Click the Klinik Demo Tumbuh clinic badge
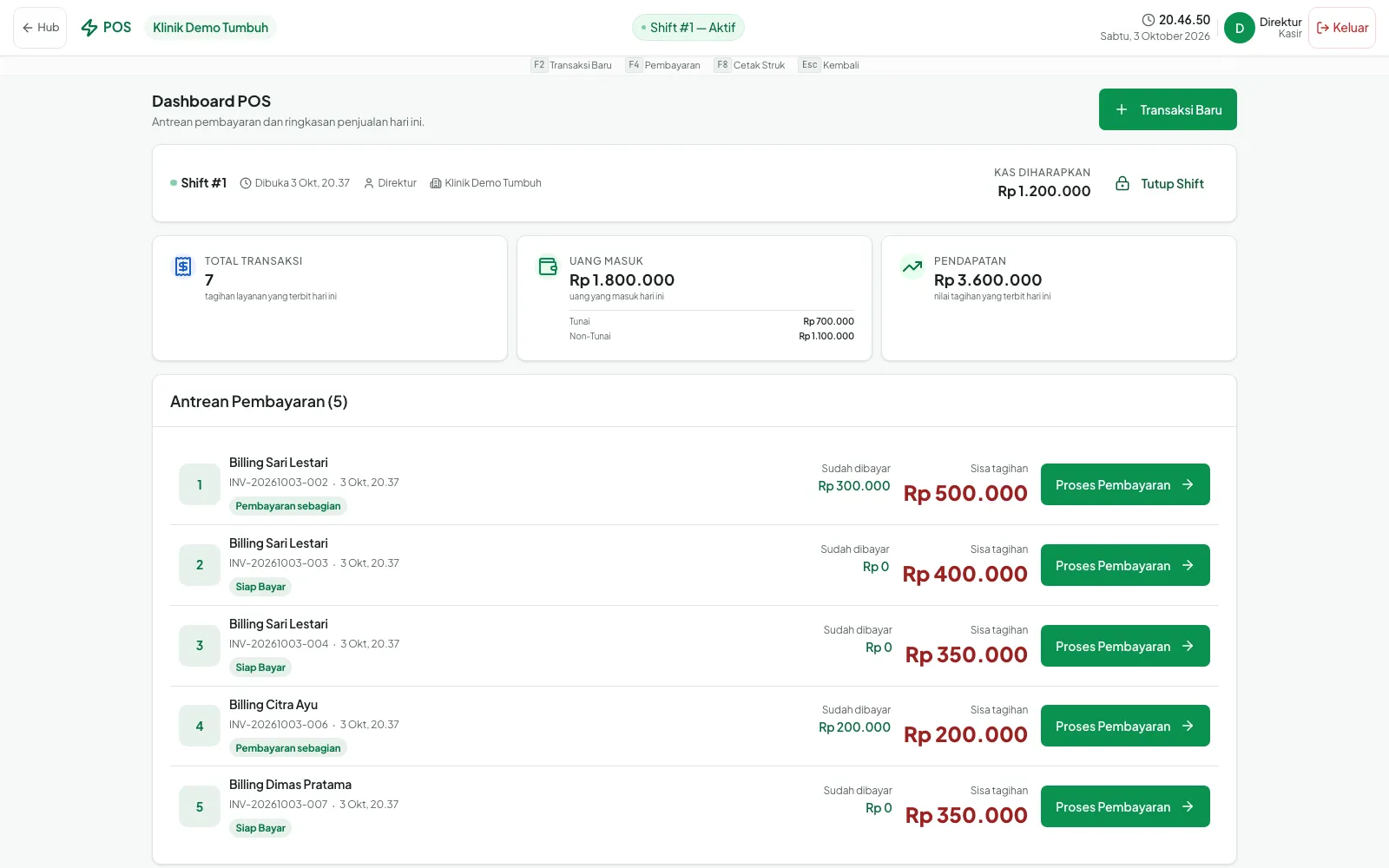 click(x=210, y=28)
